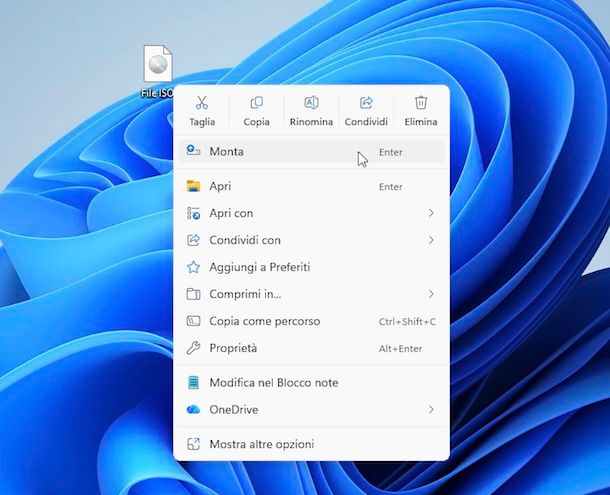Click the OneDrive cloud icon
The image size is (610, 495).
193,409
